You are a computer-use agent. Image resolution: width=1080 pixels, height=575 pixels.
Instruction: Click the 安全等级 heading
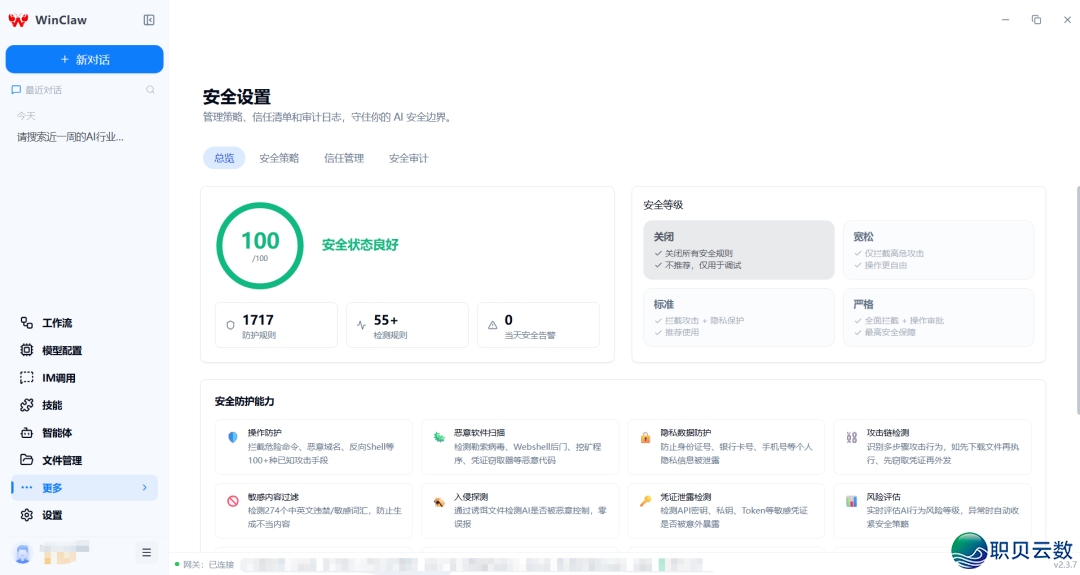coord(663,205)
